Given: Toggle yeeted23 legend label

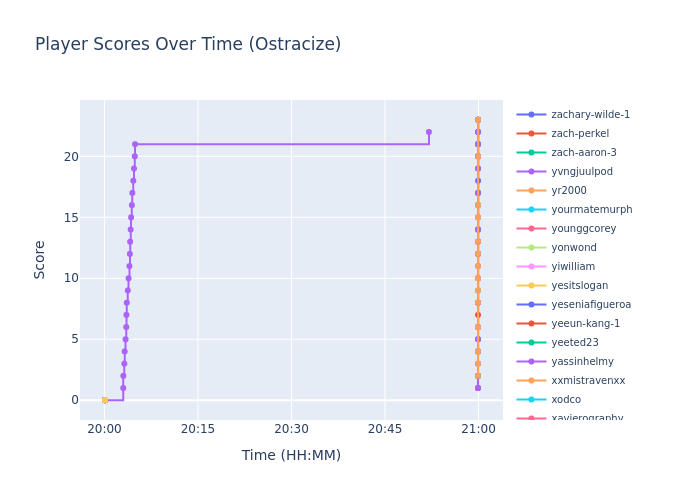Looking at the screenshot, I should (574, 343).
